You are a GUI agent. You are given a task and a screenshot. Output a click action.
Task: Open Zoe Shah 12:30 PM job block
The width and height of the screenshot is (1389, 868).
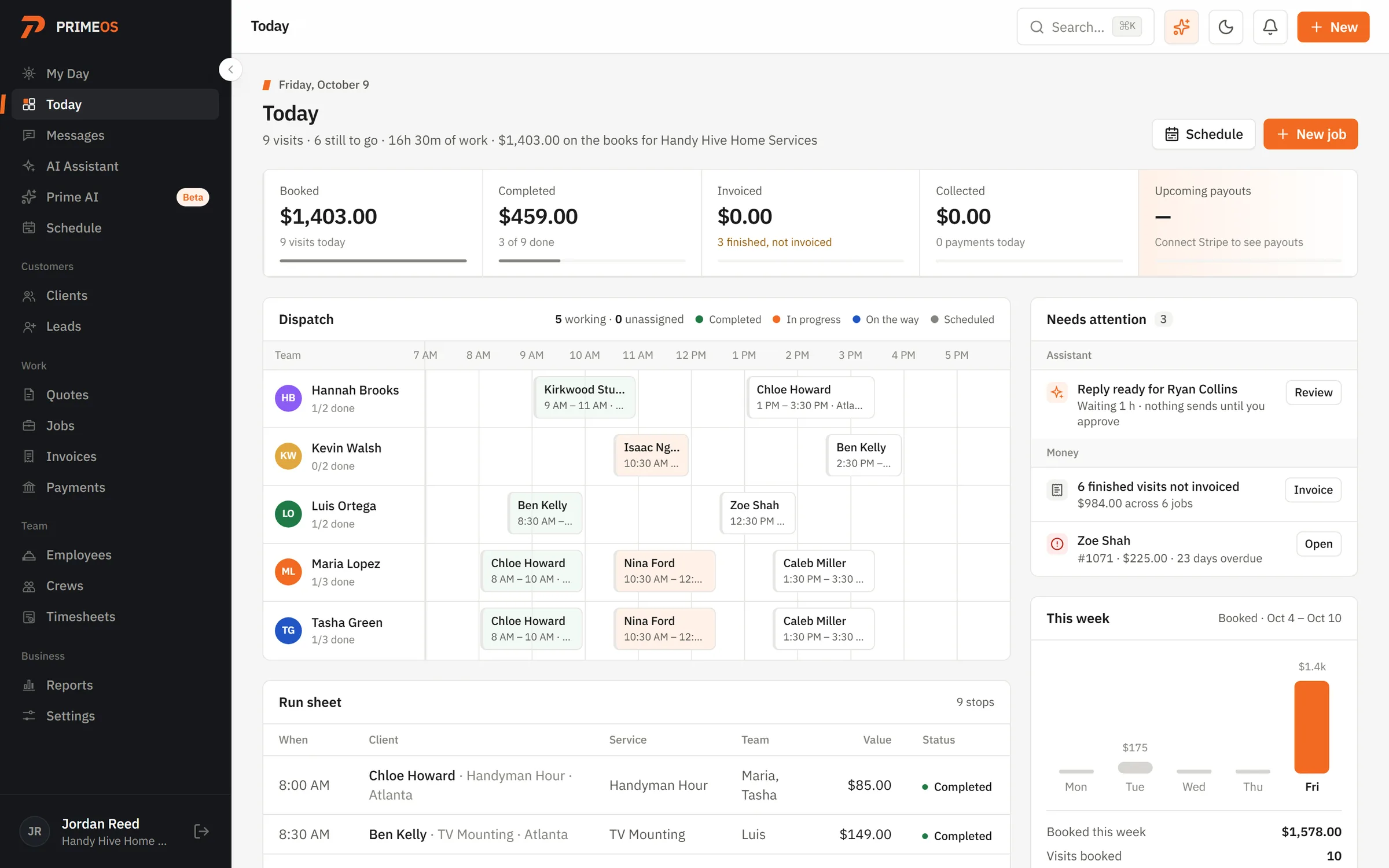[x=757, y=513]
